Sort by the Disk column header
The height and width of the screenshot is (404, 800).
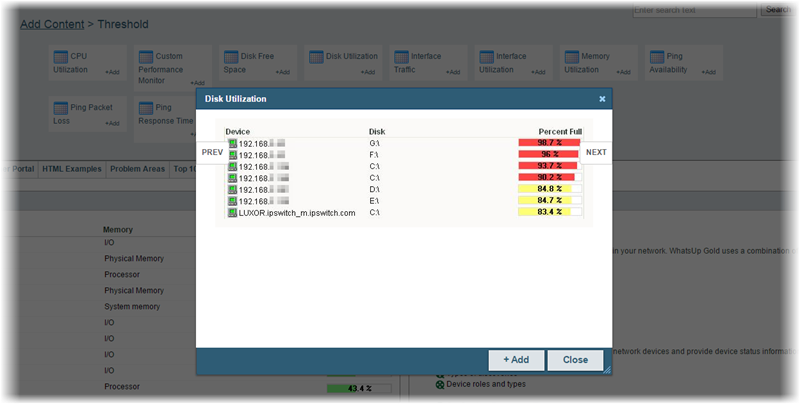click(x=377, y=132)
